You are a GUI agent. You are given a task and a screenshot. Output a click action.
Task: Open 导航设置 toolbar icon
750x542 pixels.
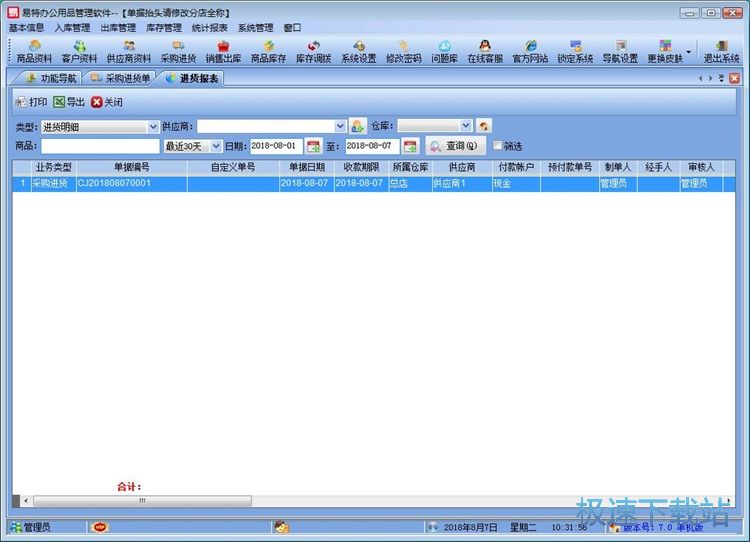pos(620,52)
